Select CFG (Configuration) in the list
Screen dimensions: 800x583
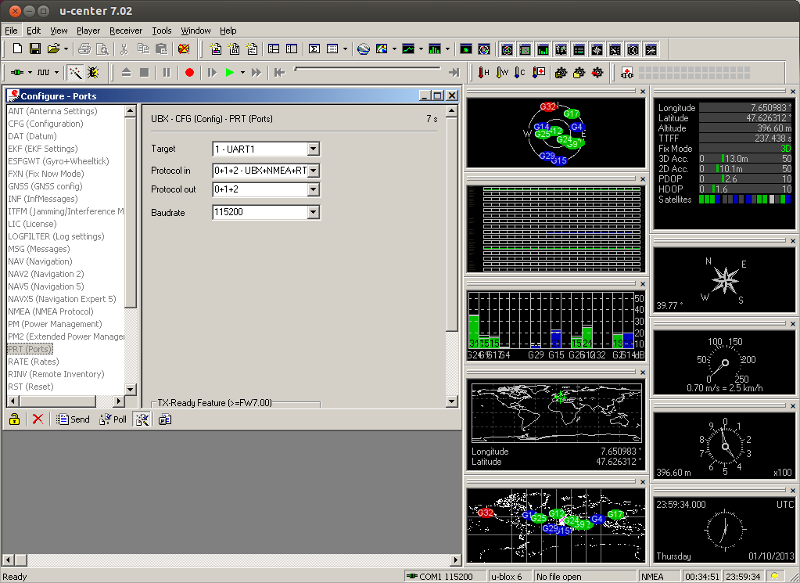point(45,123)
